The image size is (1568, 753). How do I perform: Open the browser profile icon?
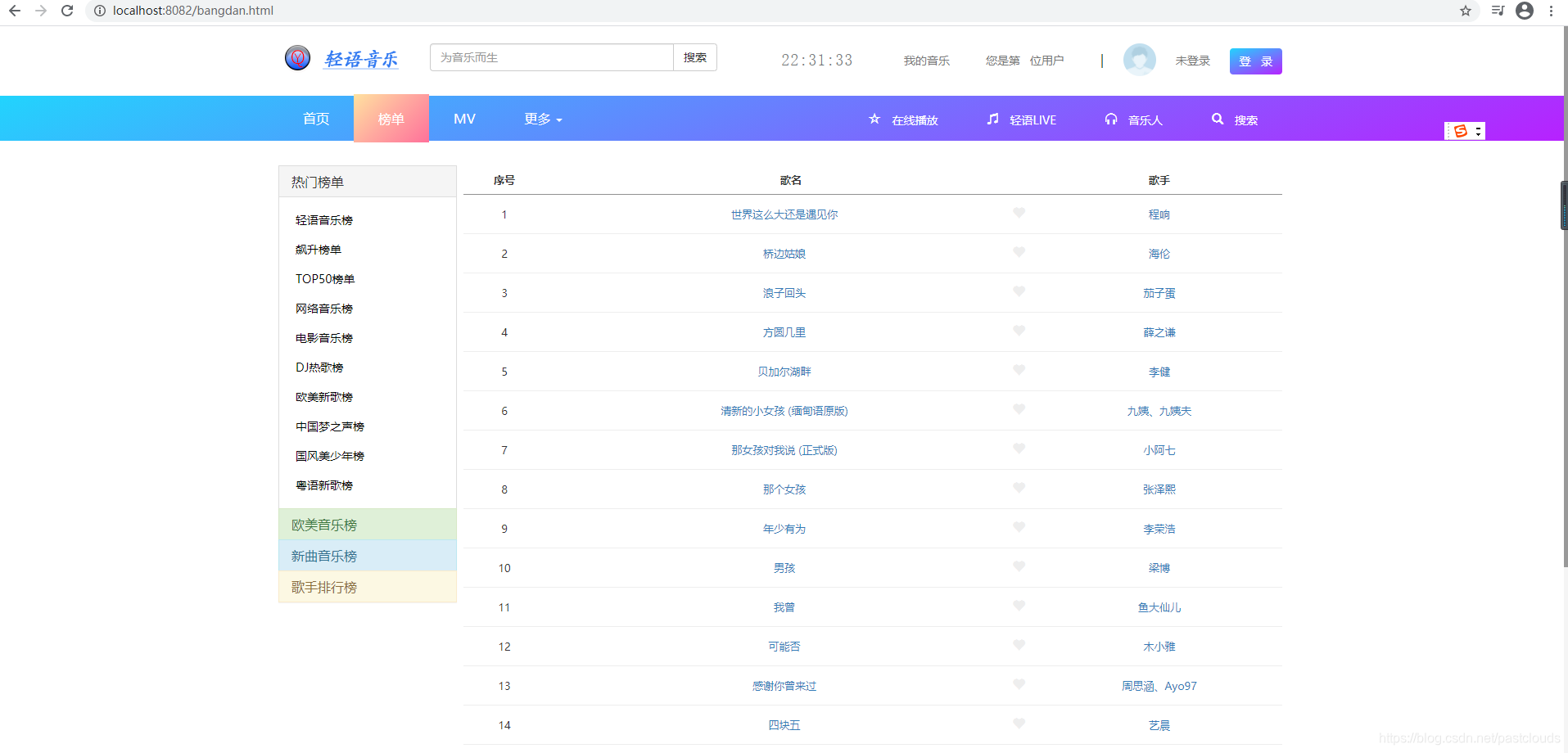coord(1525,11)
